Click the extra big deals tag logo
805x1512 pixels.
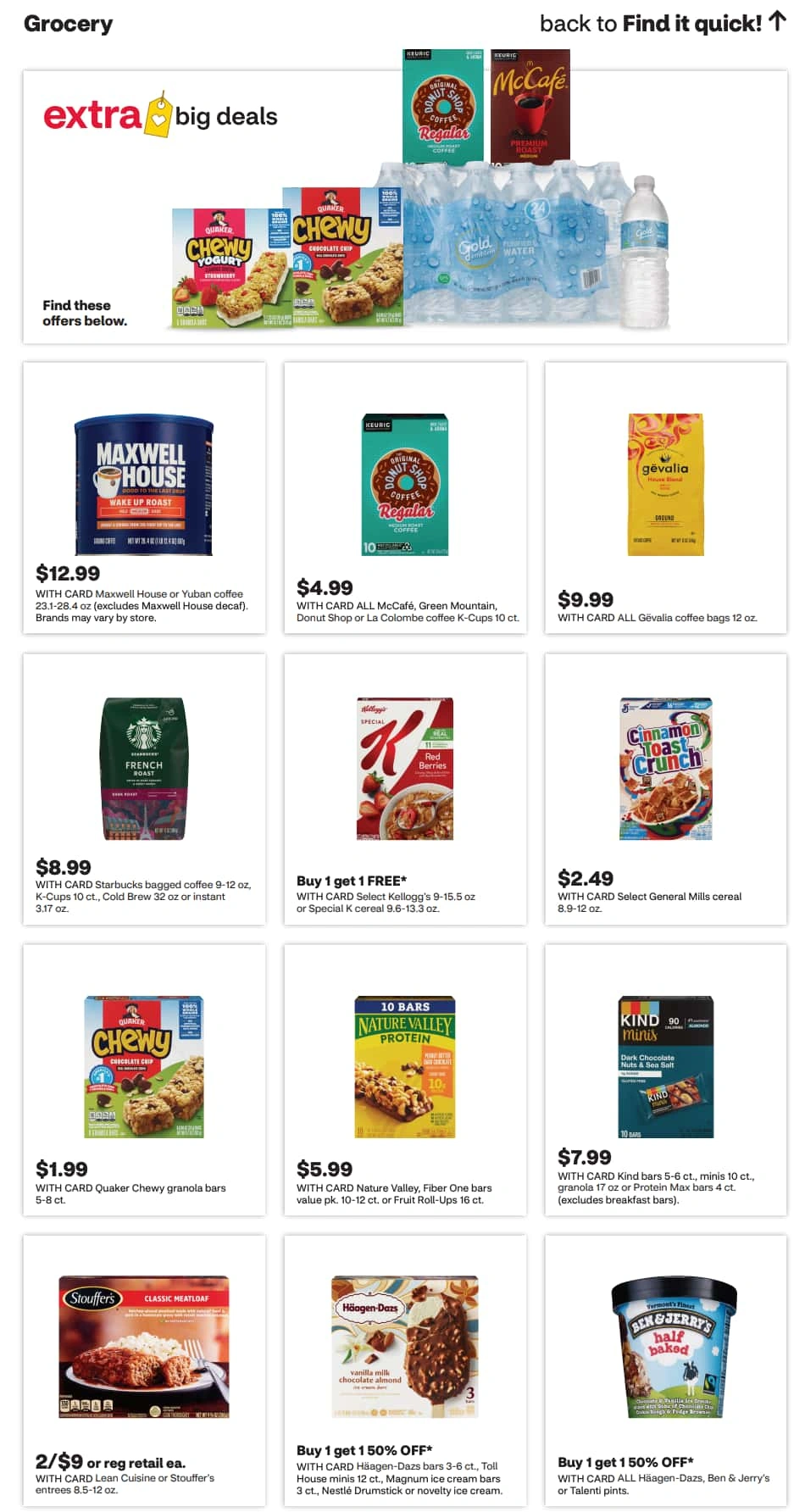point(160,114)
